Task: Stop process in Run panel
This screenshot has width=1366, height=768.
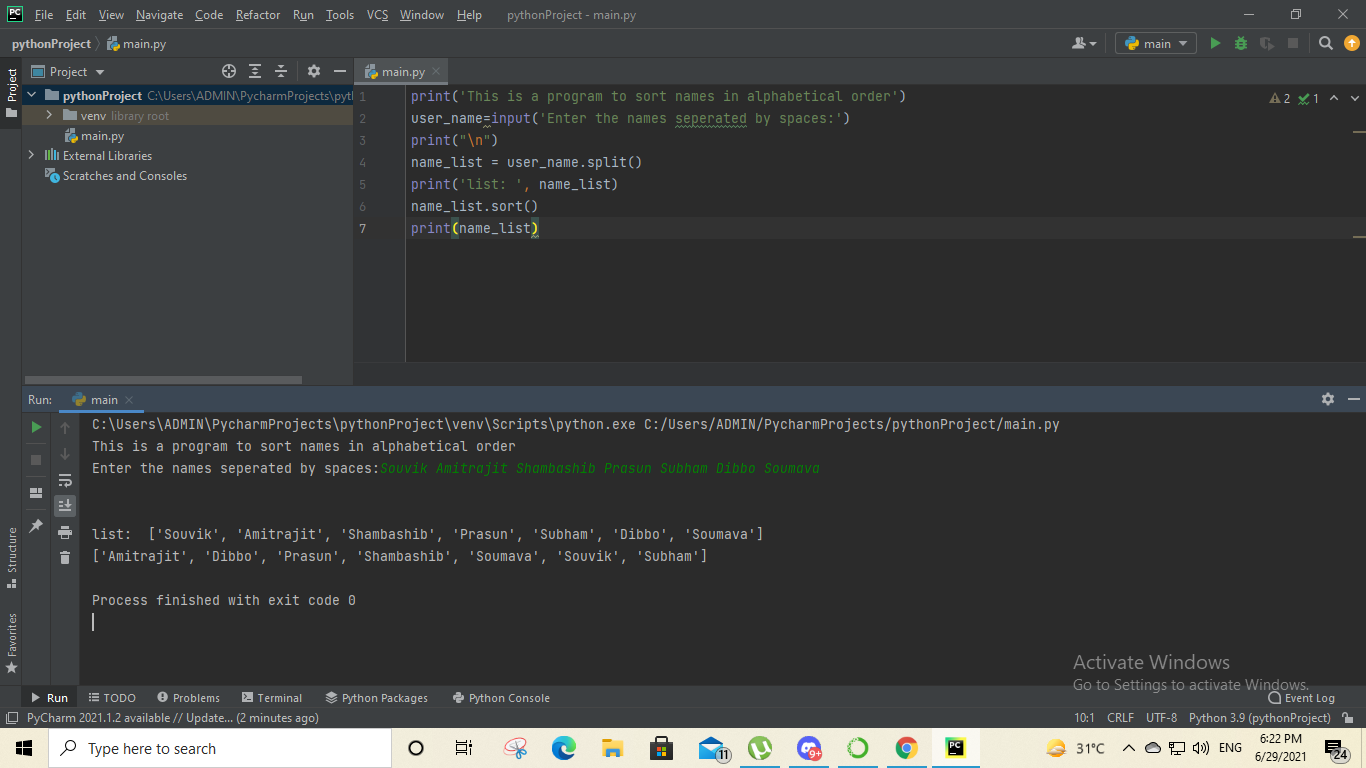Action: (x=36, y=460)
